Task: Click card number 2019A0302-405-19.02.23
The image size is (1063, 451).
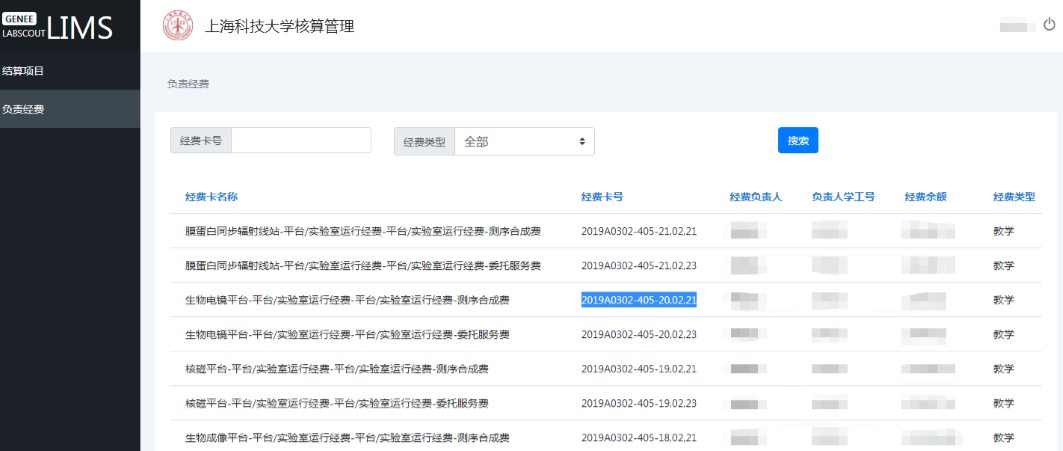Action: pyautogui.click(x=639, y=403)
